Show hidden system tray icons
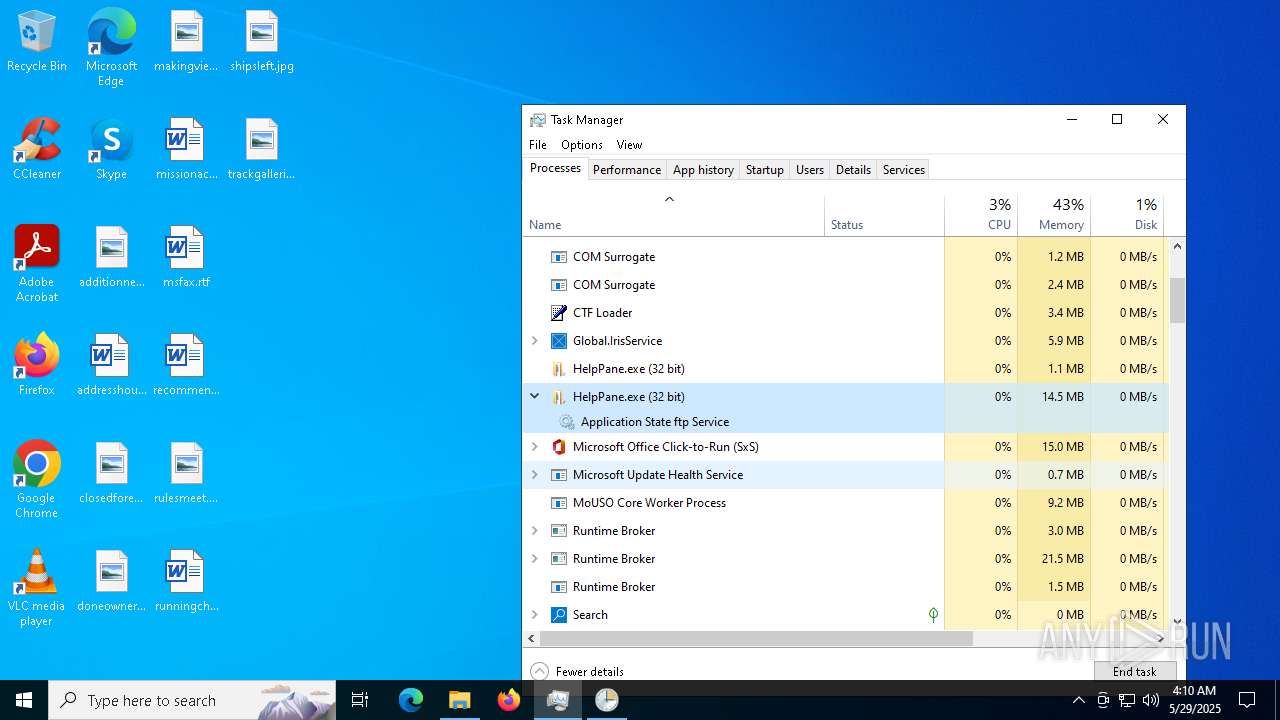 pos(1078,700)
